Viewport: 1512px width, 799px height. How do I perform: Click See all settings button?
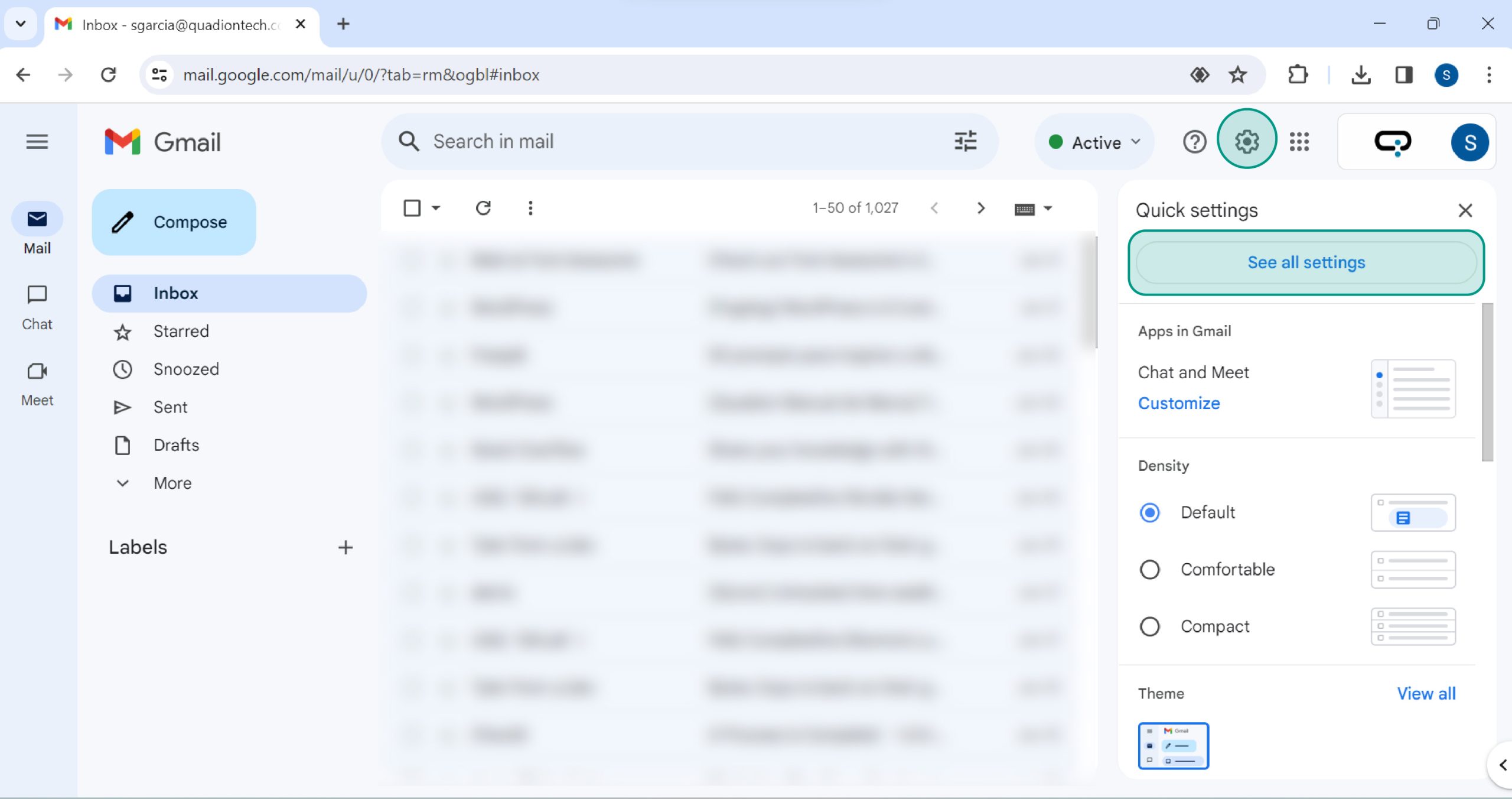coord(1306,262)
